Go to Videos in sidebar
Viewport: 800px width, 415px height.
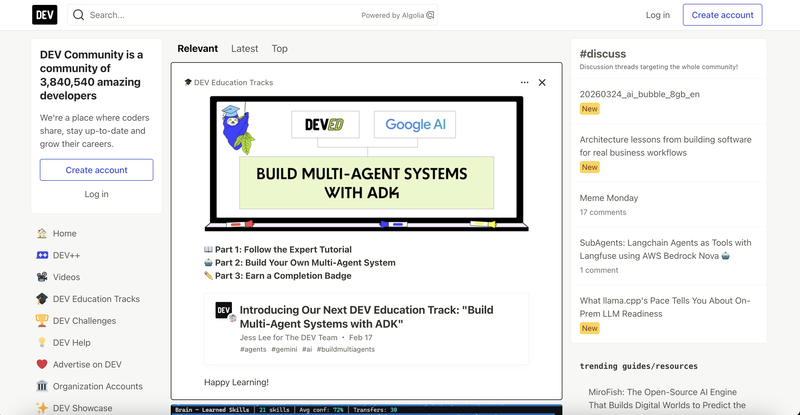click(66, 277)
